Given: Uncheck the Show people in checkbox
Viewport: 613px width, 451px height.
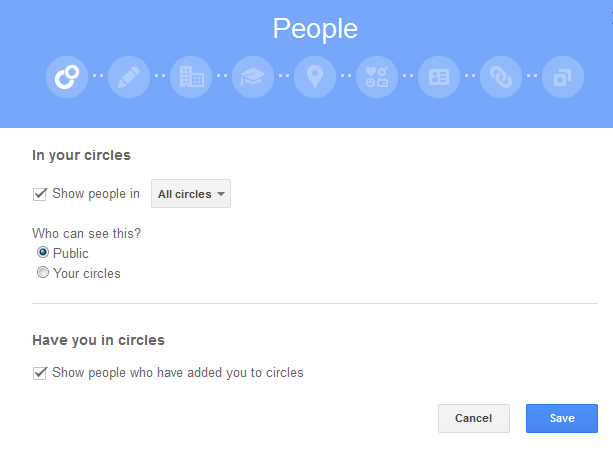Looking at the screenshot, I should [x=40, y=194].
